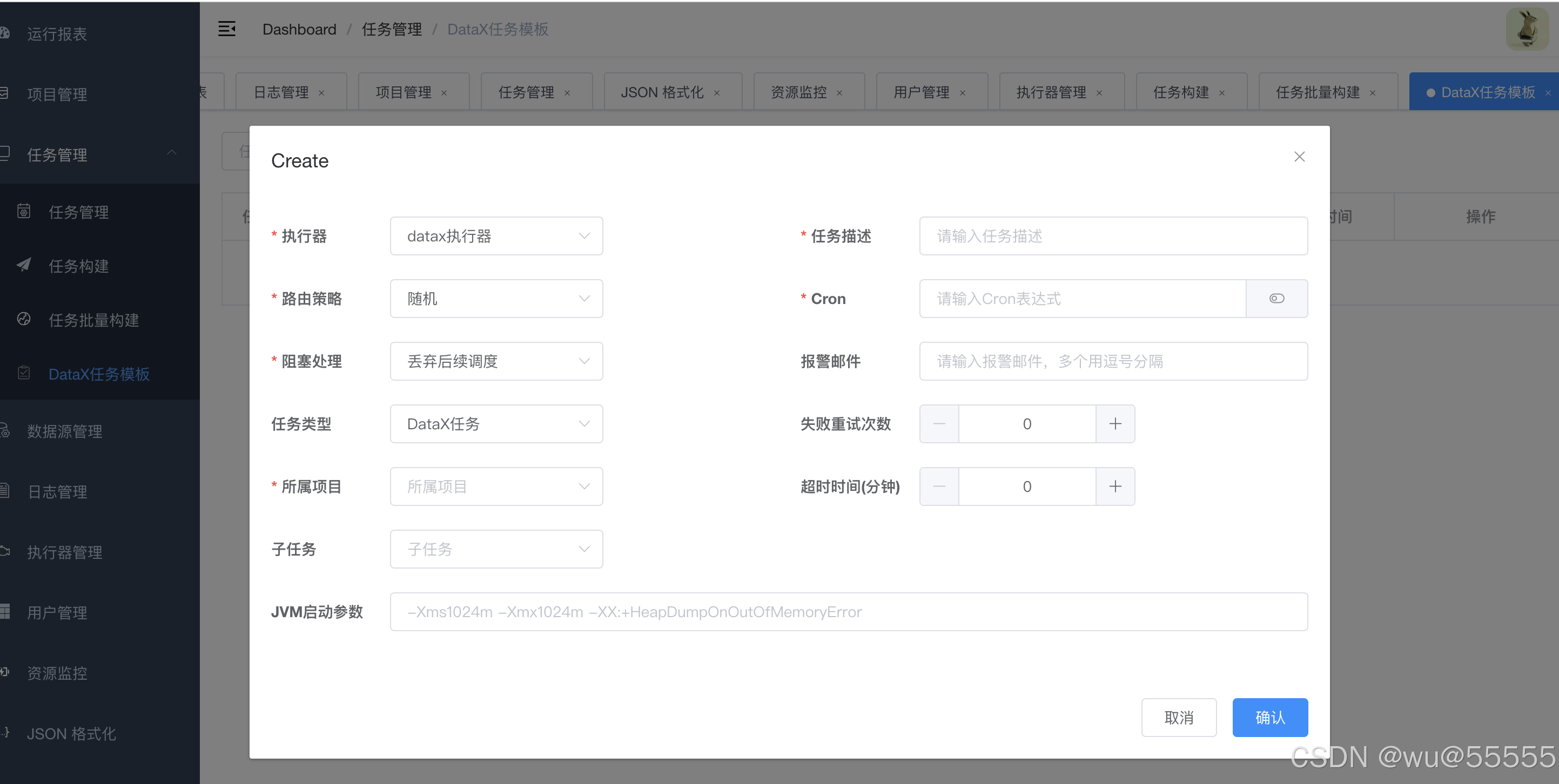Viewport: 1559px width, 784px height.
Task: Expand the 所属项目 dropdown
Action: coord(496,486)
